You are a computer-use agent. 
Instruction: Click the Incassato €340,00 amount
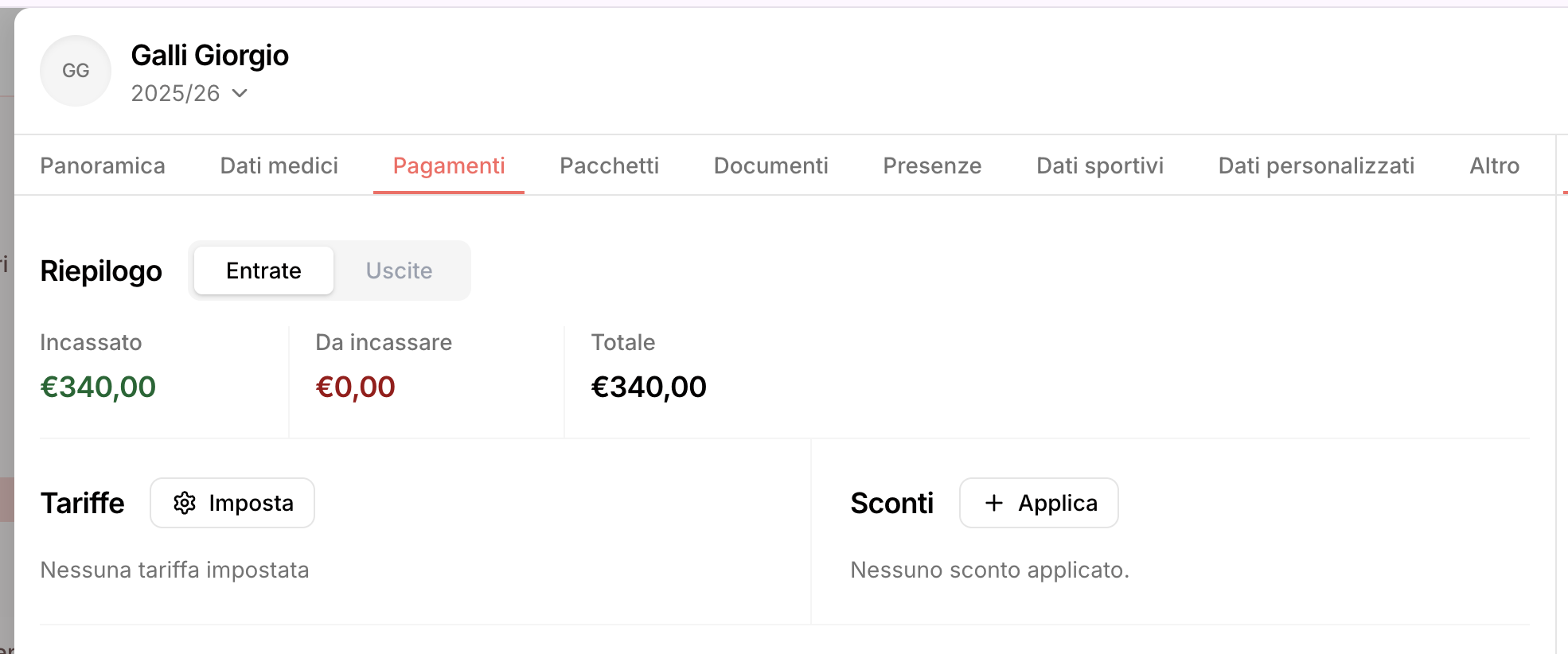click(99, 387)
